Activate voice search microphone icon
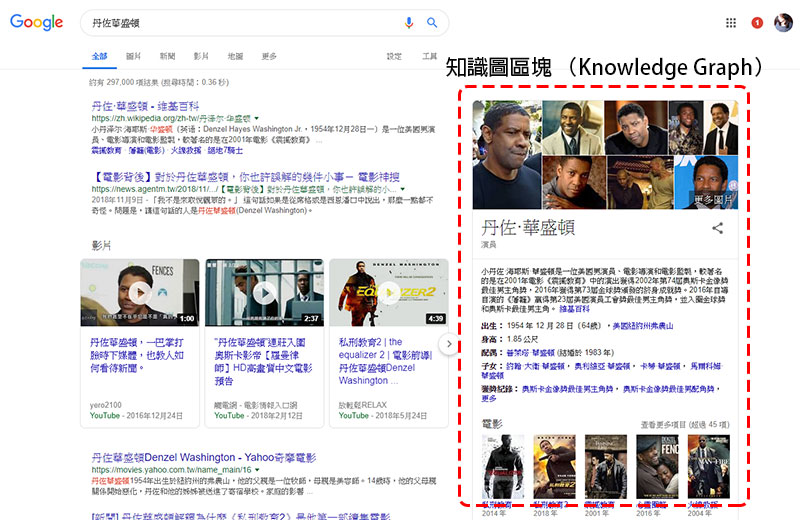 point(409,23)
